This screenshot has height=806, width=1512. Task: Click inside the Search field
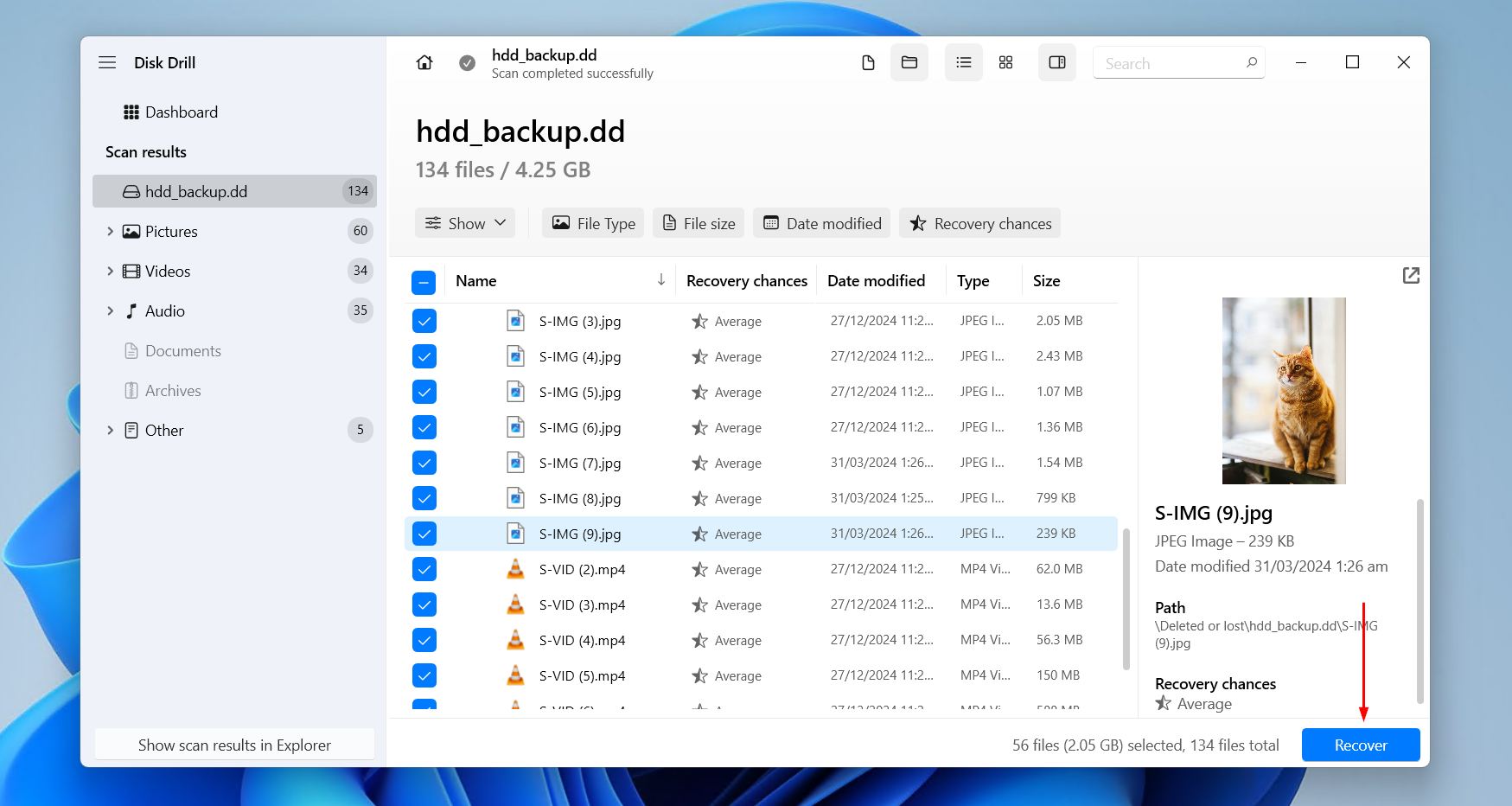[x=1171, y=62]
